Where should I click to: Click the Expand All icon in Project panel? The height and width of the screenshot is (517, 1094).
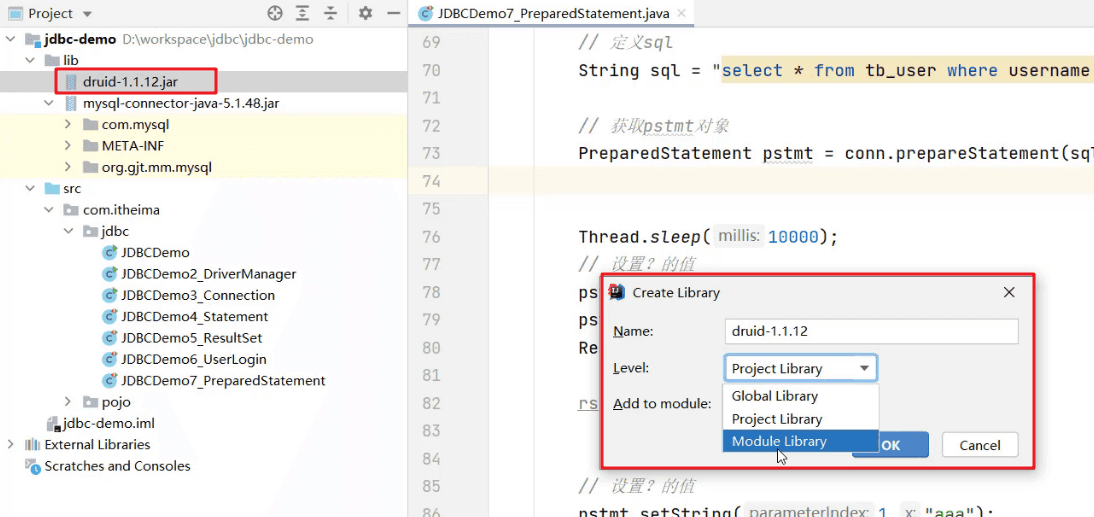point(303,13)
